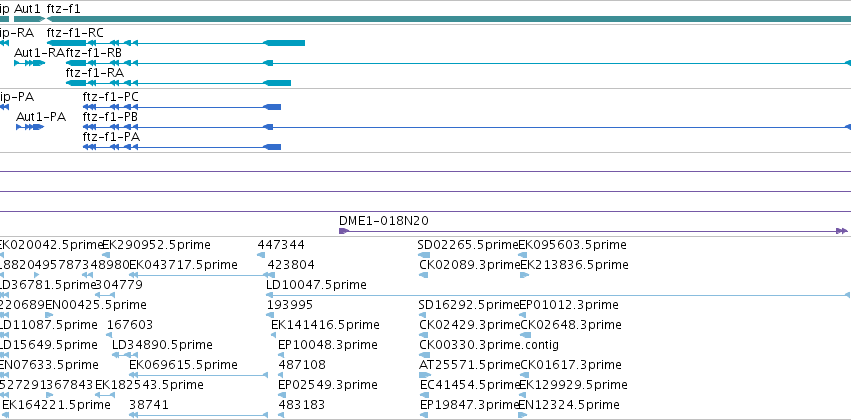
Task: Open EST label SD02265.5prime
Action: [468, 245]
